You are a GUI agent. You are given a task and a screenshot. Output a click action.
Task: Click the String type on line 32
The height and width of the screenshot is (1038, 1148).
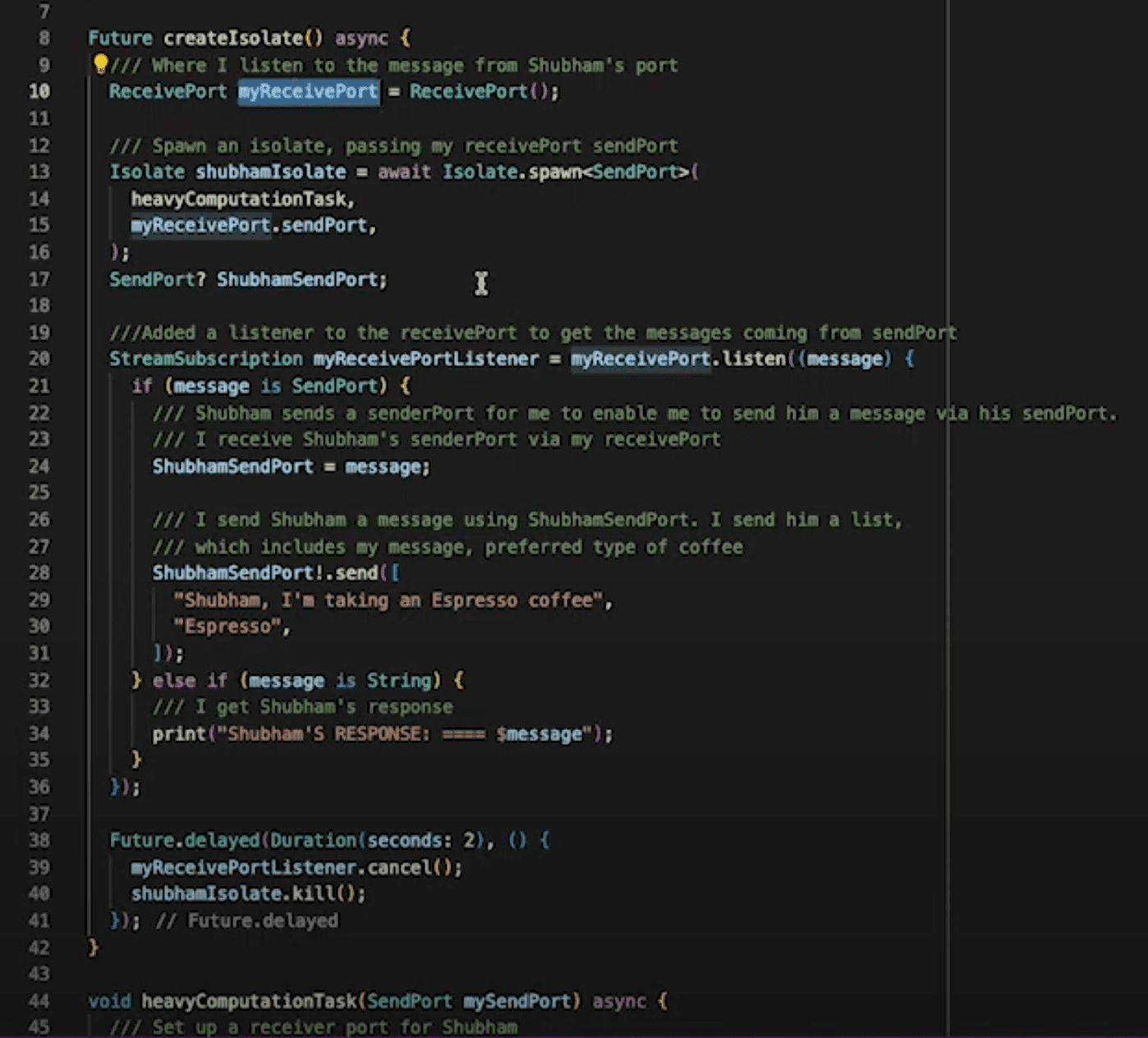398,680
